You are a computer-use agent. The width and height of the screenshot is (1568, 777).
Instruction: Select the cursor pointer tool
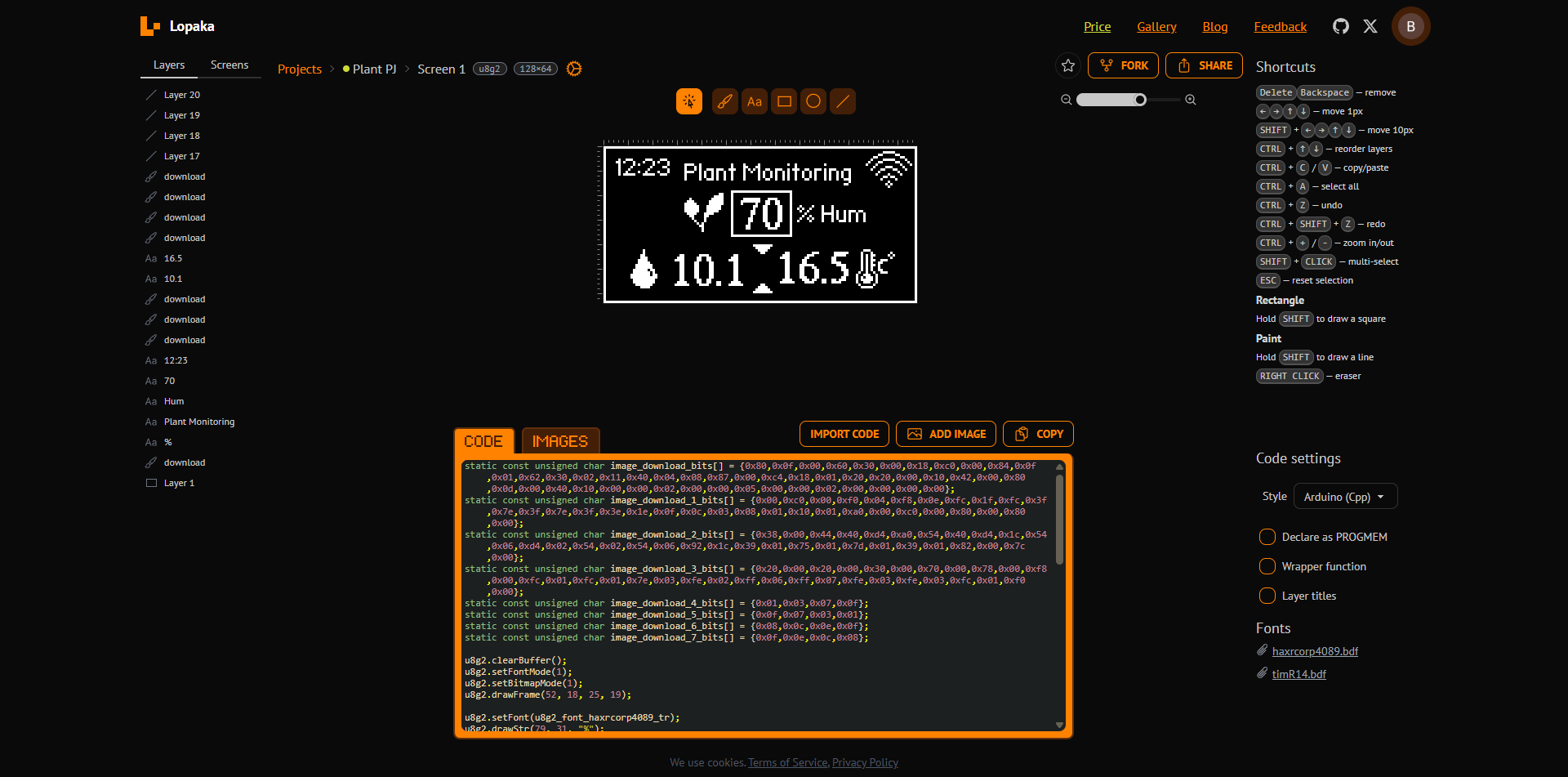(688, 101)
